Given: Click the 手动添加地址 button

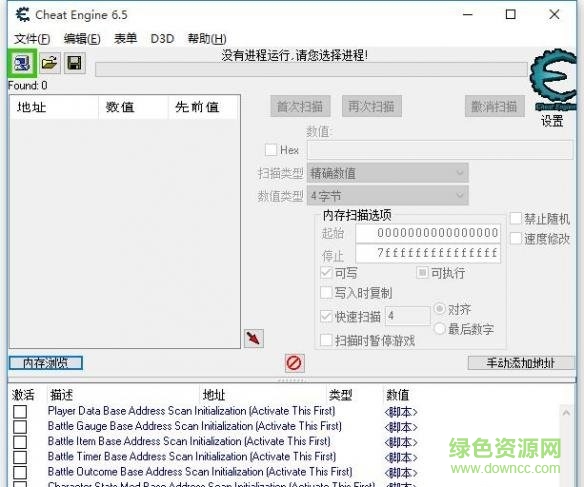Looking at the screenshot, I should coord(521,363).
